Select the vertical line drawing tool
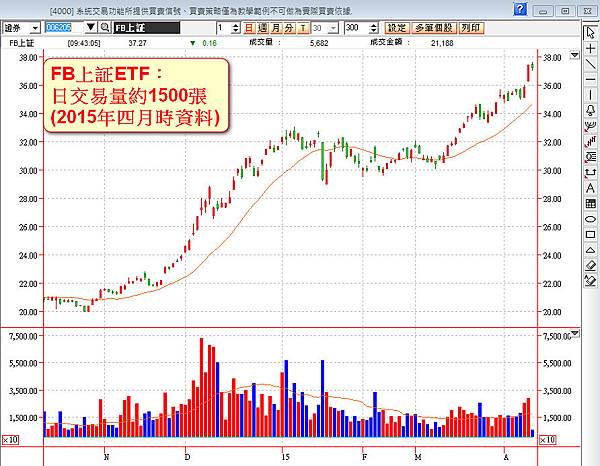This screenshot has height=466, width=600. (590, 95)
